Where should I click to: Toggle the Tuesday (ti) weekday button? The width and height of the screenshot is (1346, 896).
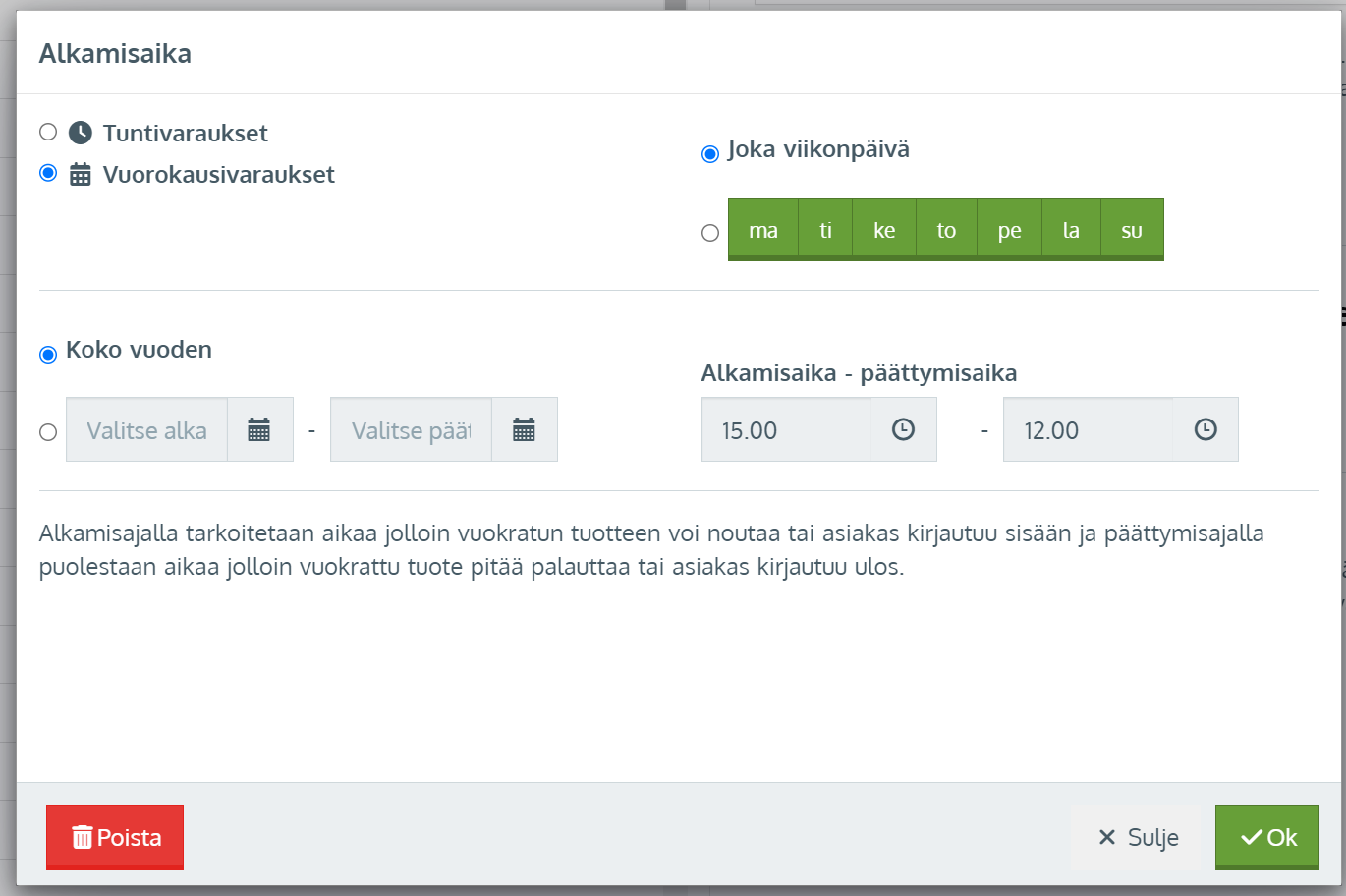point(825,230)
